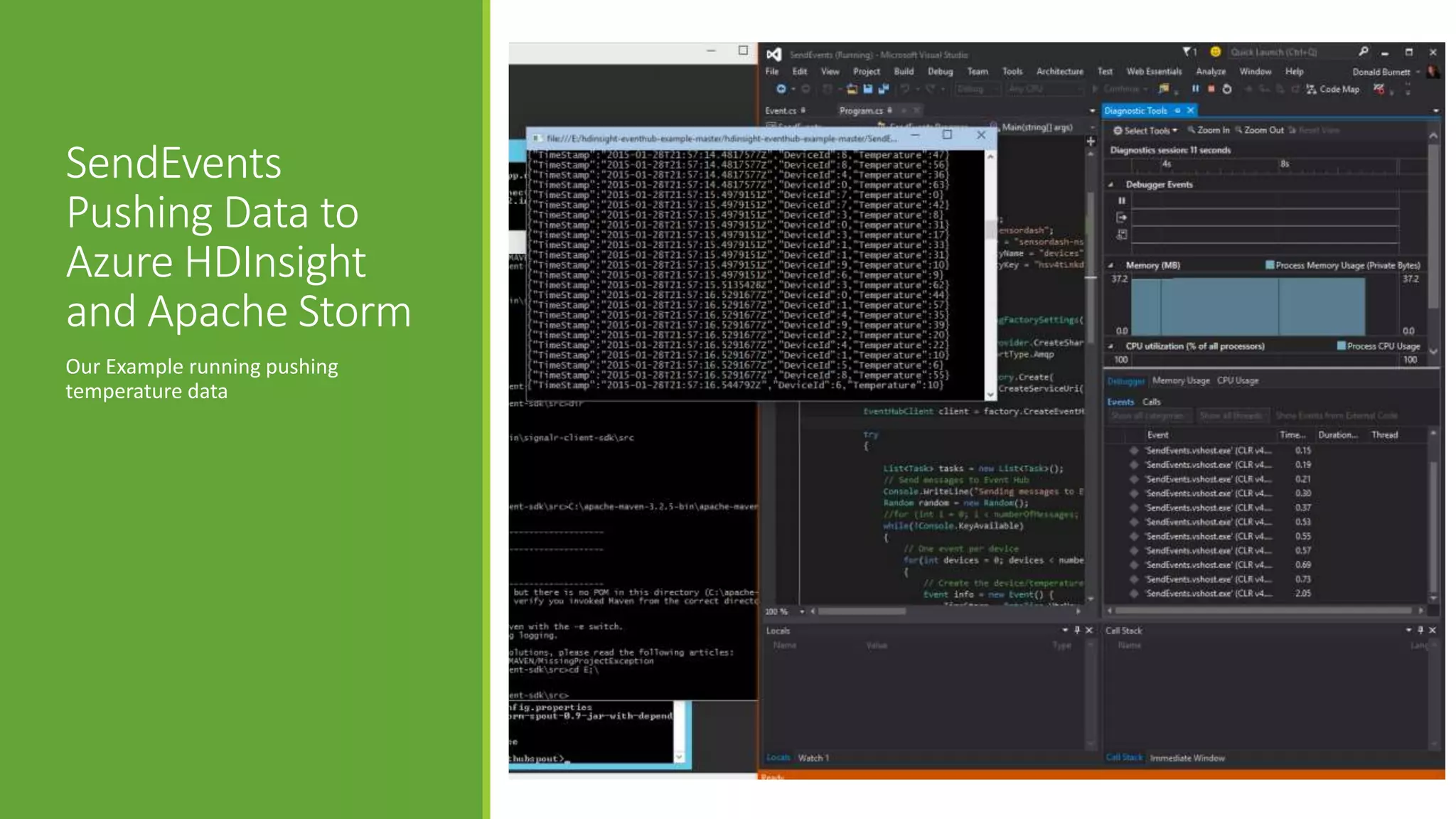The height and width of the screenshot is (819, 1456).
Task: Click the Navigate Backward toolbar icon
Action: (781, 89)
